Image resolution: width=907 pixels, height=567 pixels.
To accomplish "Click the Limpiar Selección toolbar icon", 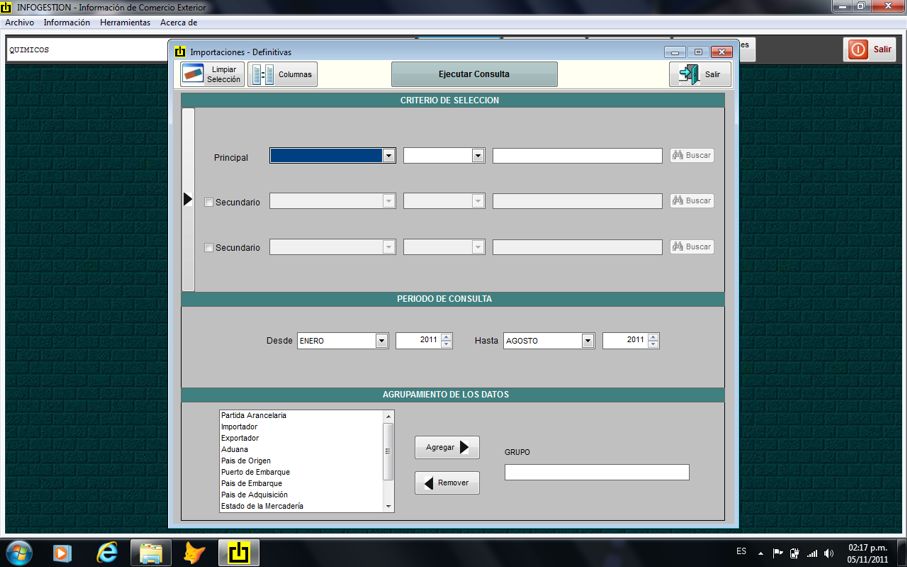I will [x=193, y=74].
